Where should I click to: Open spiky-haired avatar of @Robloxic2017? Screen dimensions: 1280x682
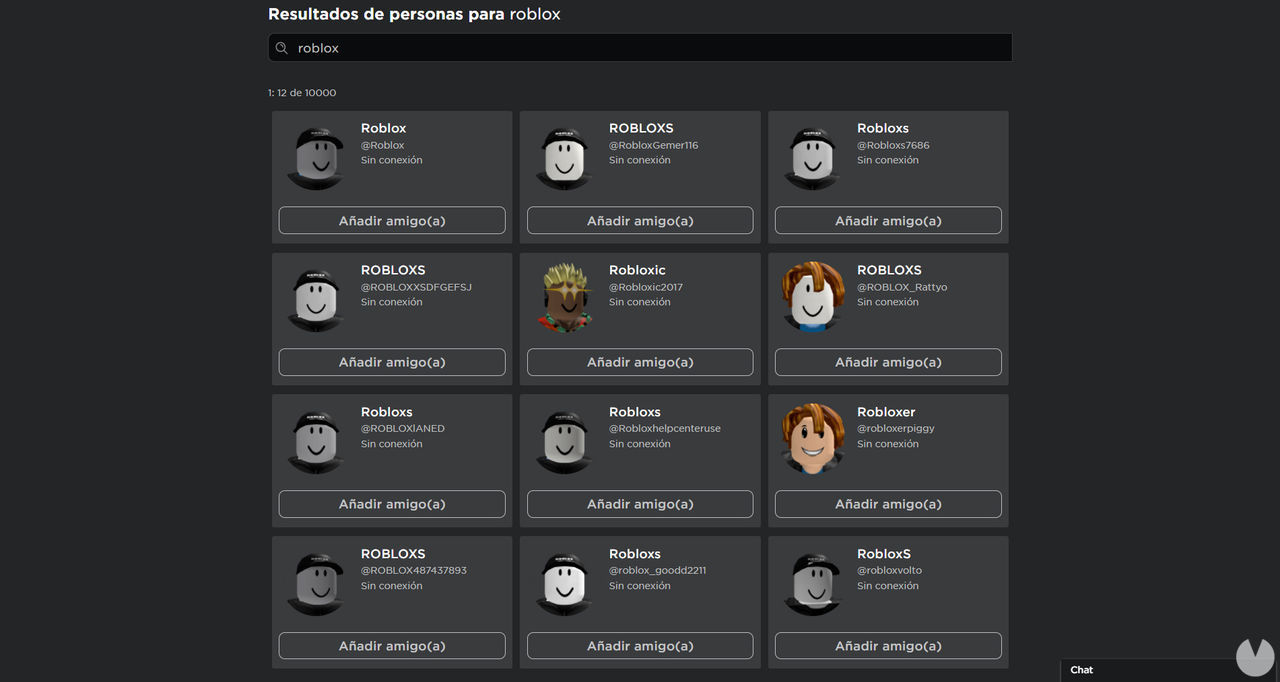pos(564,298)
